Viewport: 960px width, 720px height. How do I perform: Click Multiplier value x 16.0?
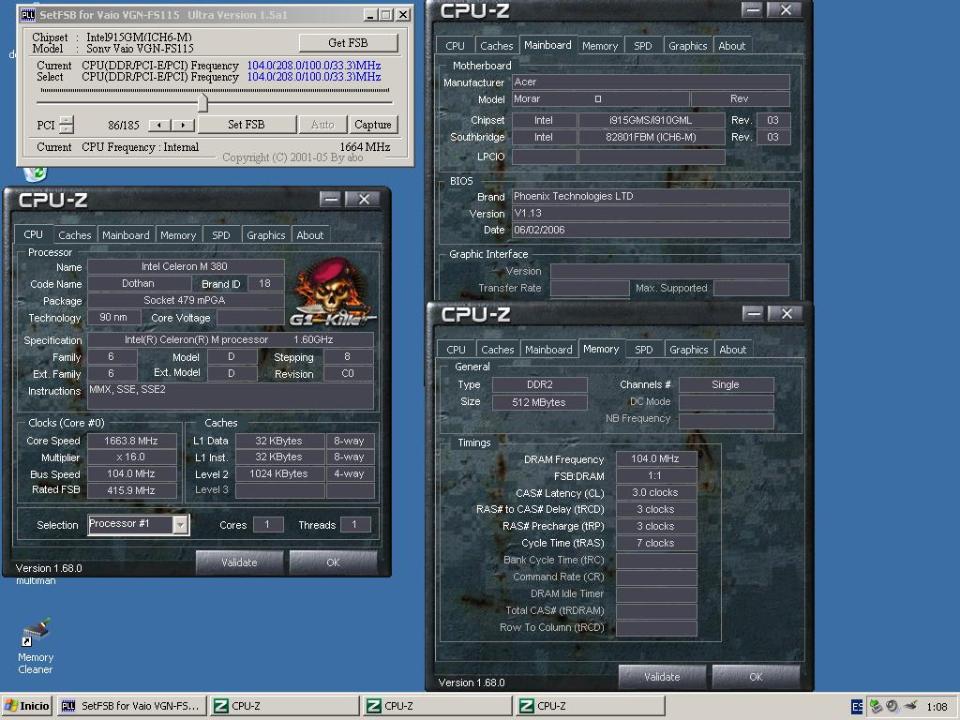(132, 457)
